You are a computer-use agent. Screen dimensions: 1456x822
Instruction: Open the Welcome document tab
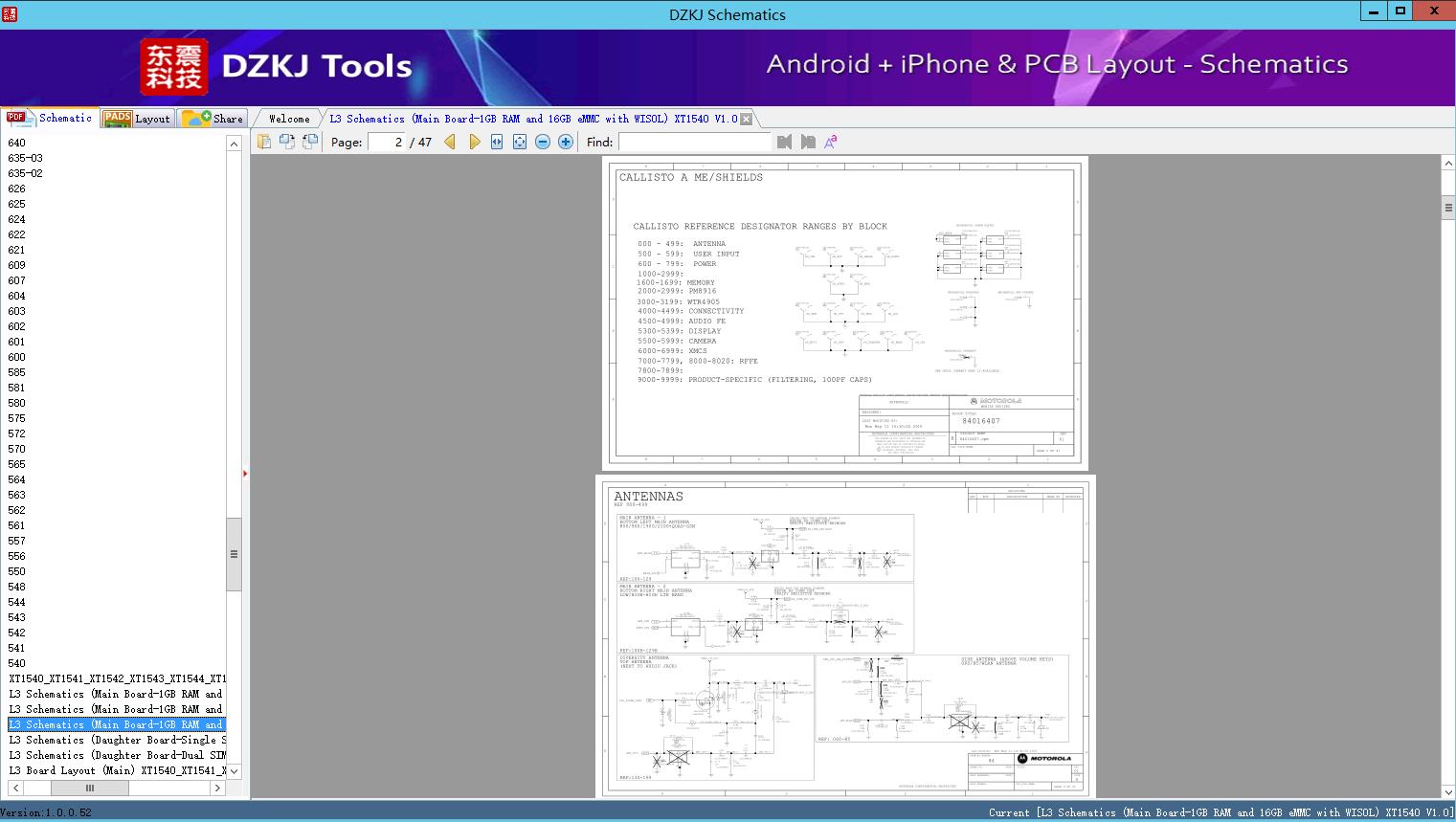[288, 119]
